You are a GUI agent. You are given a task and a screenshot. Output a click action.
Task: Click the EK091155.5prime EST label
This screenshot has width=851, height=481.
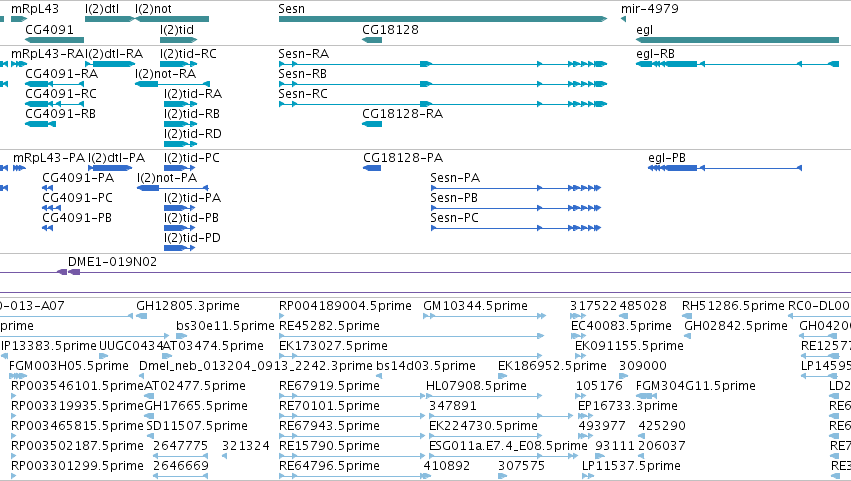tap(630, 346)
